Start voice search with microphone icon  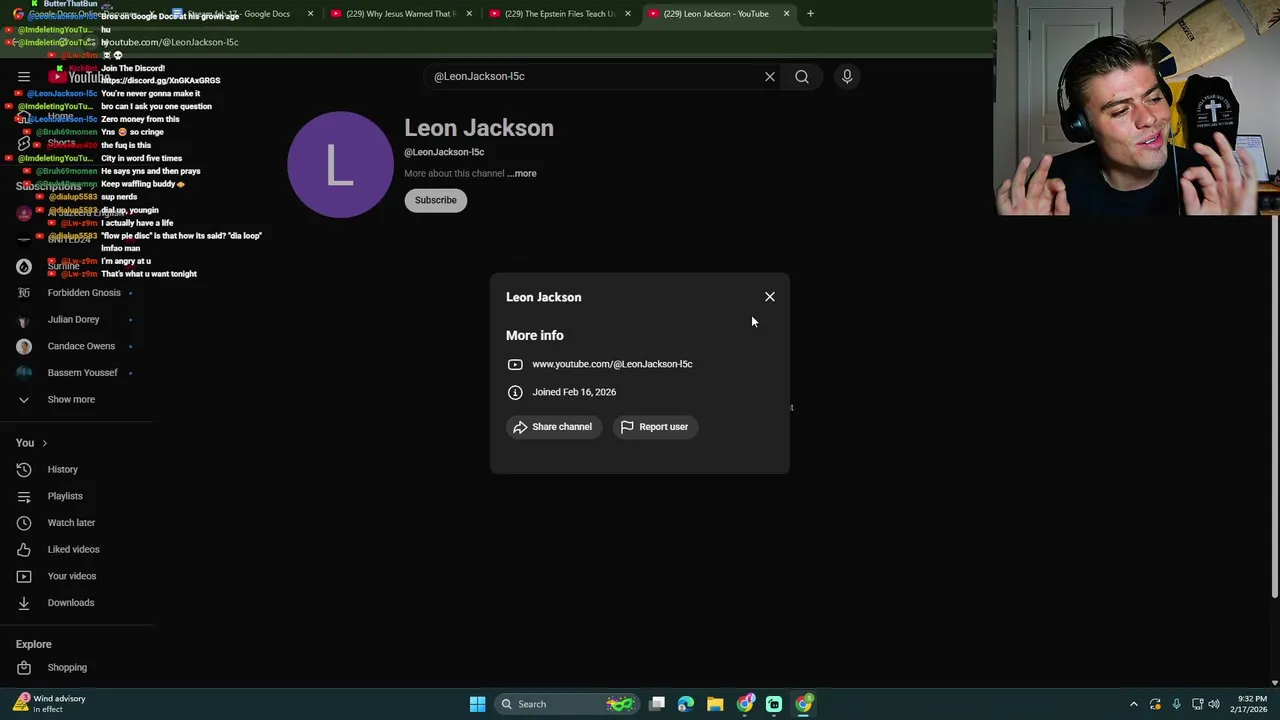point(847,76)
